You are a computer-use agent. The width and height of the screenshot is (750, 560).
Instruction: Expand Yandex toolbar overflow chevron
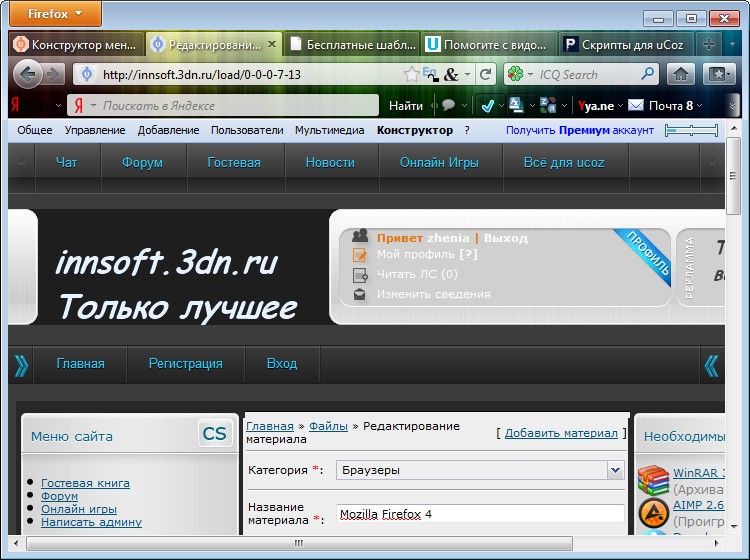tap(733, 105)
